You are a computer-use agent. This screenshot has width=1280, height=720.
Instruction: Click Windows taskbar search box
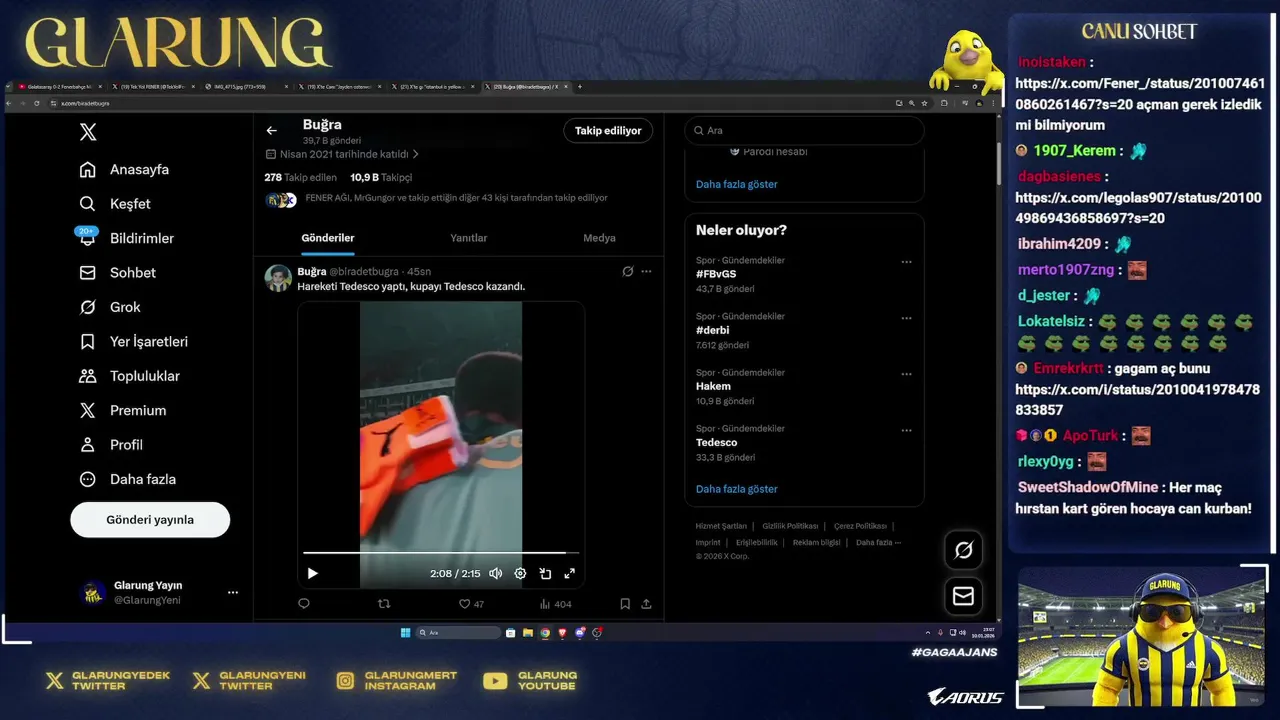click(458, 632)
